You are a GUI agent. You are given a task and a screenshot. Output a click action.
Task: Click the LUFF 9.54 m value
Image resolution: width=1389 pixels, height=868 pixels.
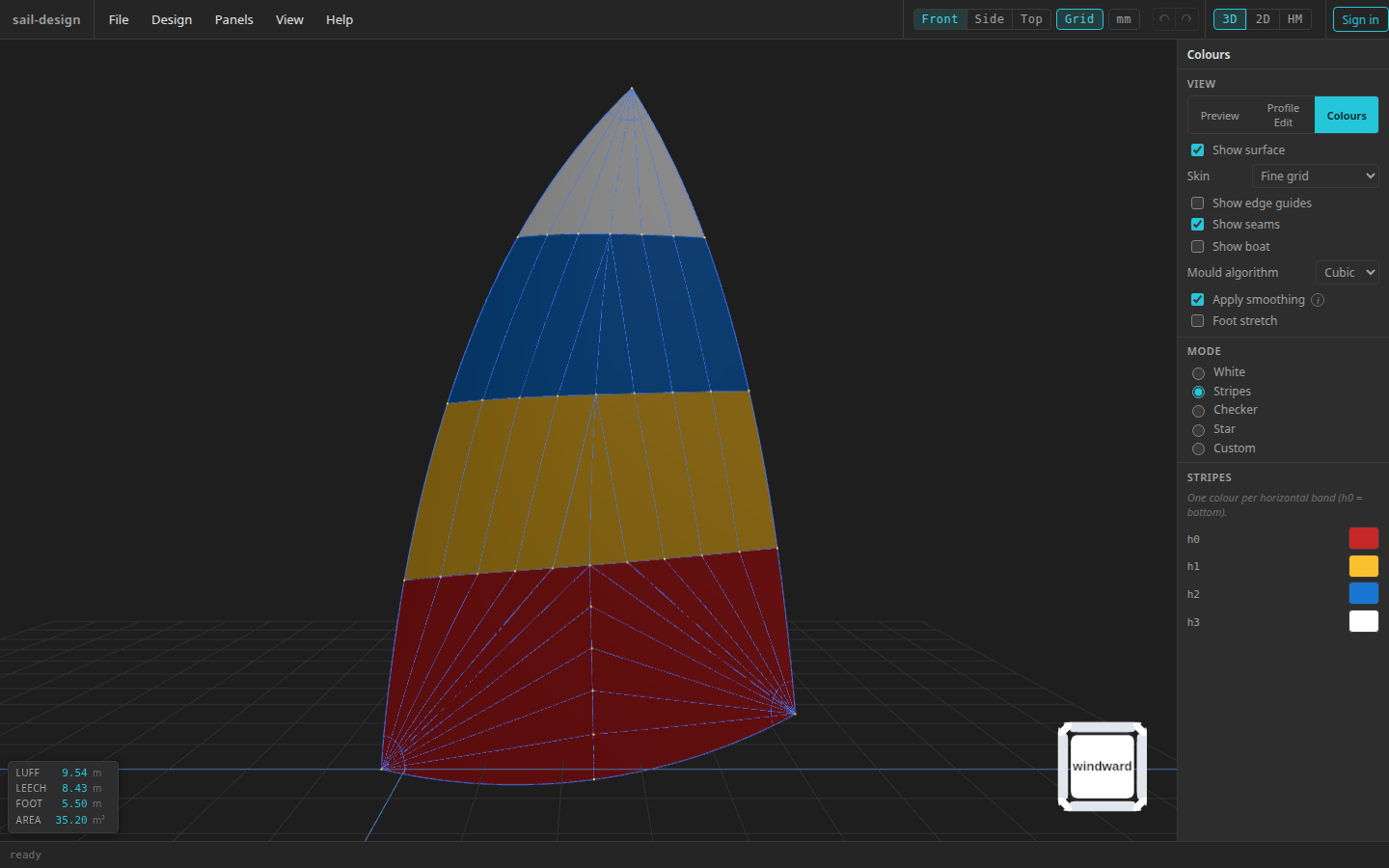[x=74, y=773]
